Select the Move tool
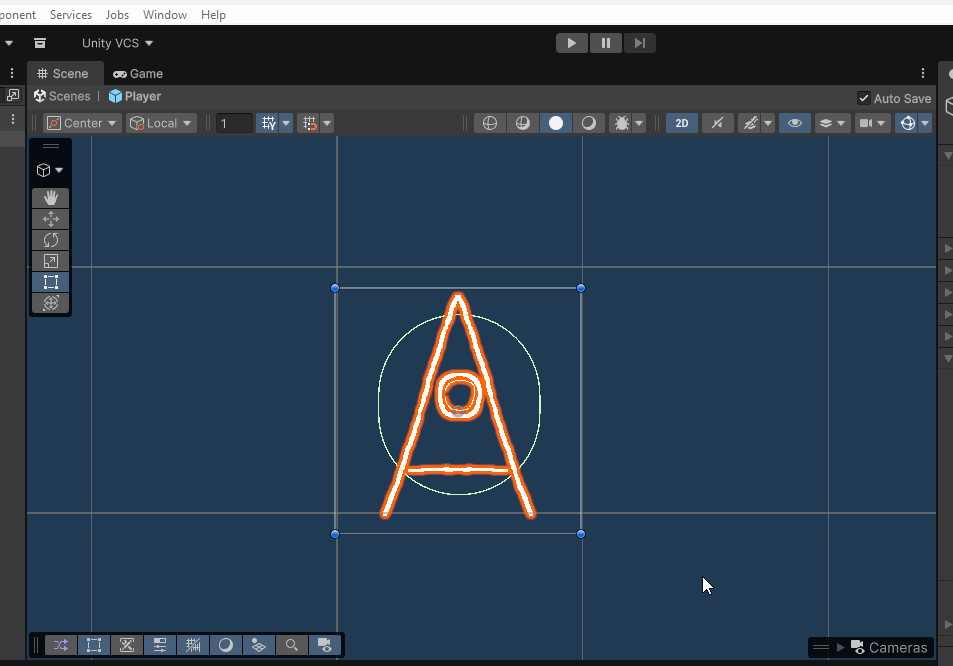The height and width of the screenshot is (666, 953). tap(50, 219)
